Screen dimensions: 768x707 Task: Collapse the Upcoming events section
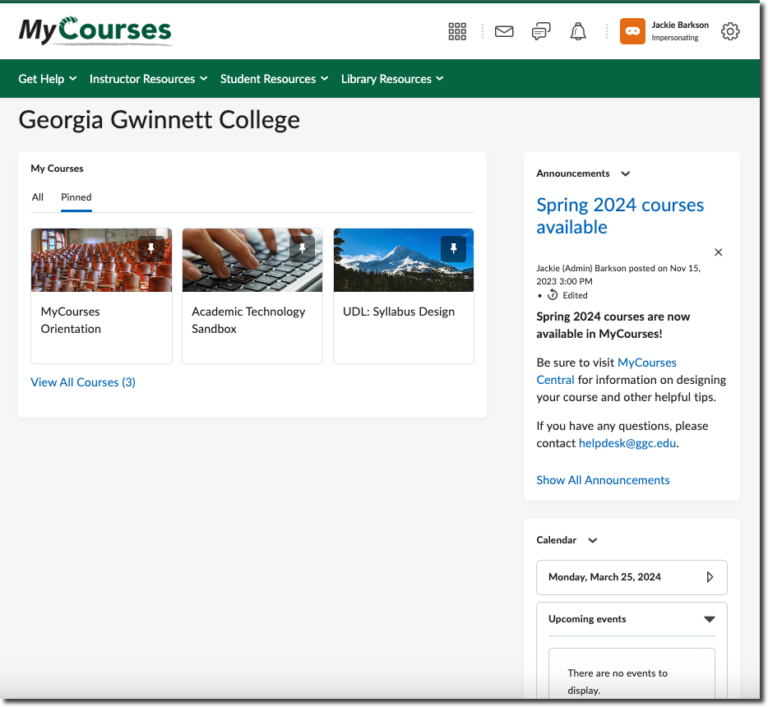(x=709, y=619)
